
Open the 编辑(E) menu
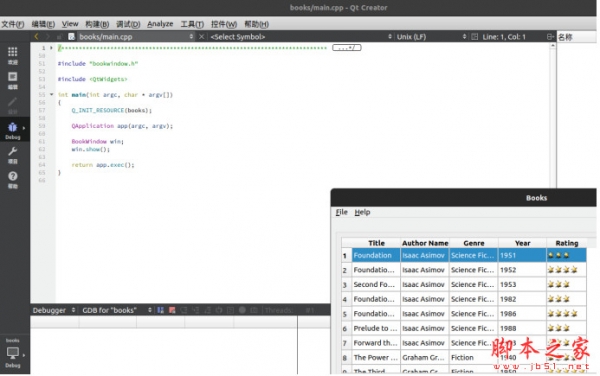(43, 24)
